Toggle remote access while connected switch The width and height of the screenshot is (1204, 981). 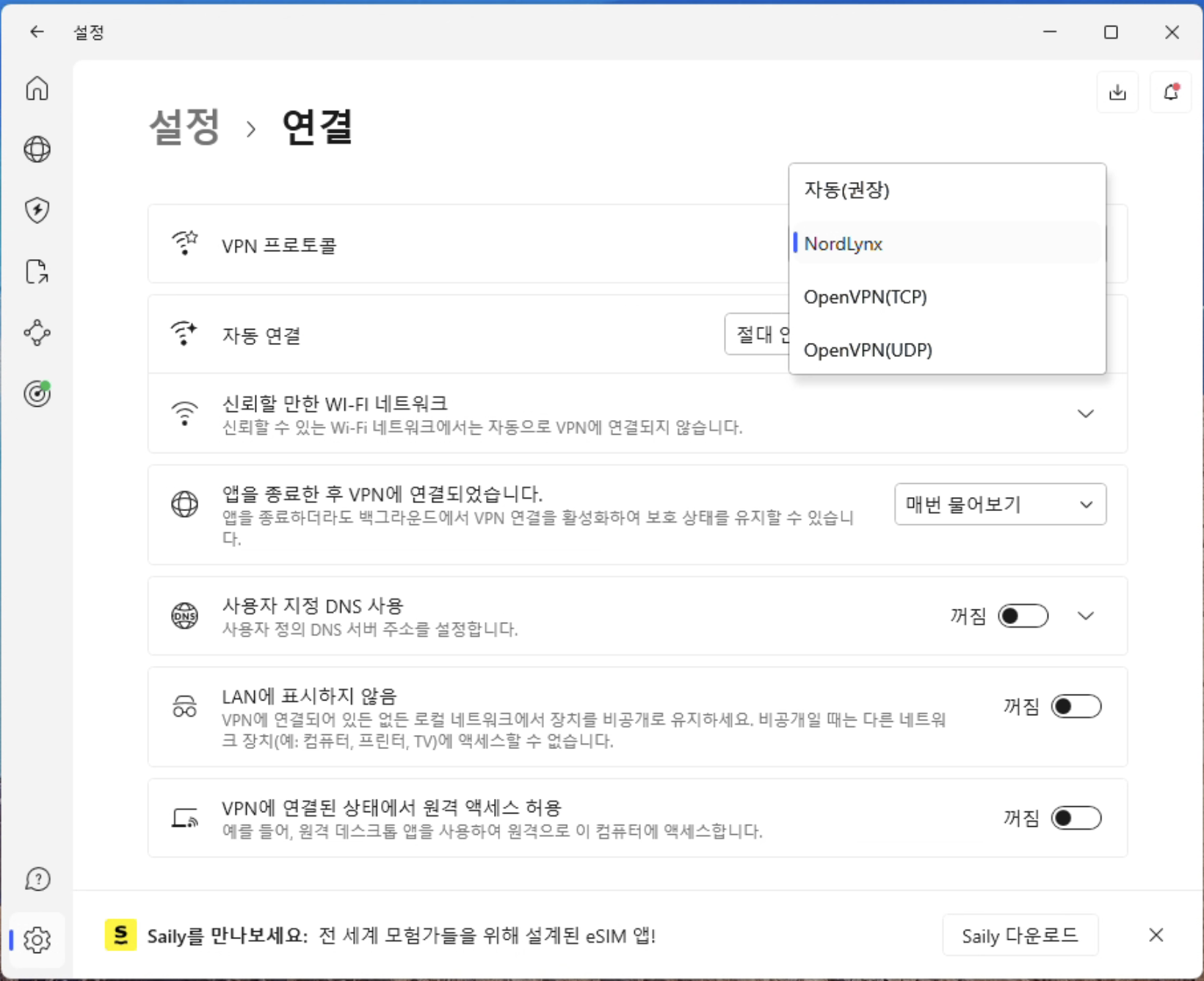[x=1076, y=818]
